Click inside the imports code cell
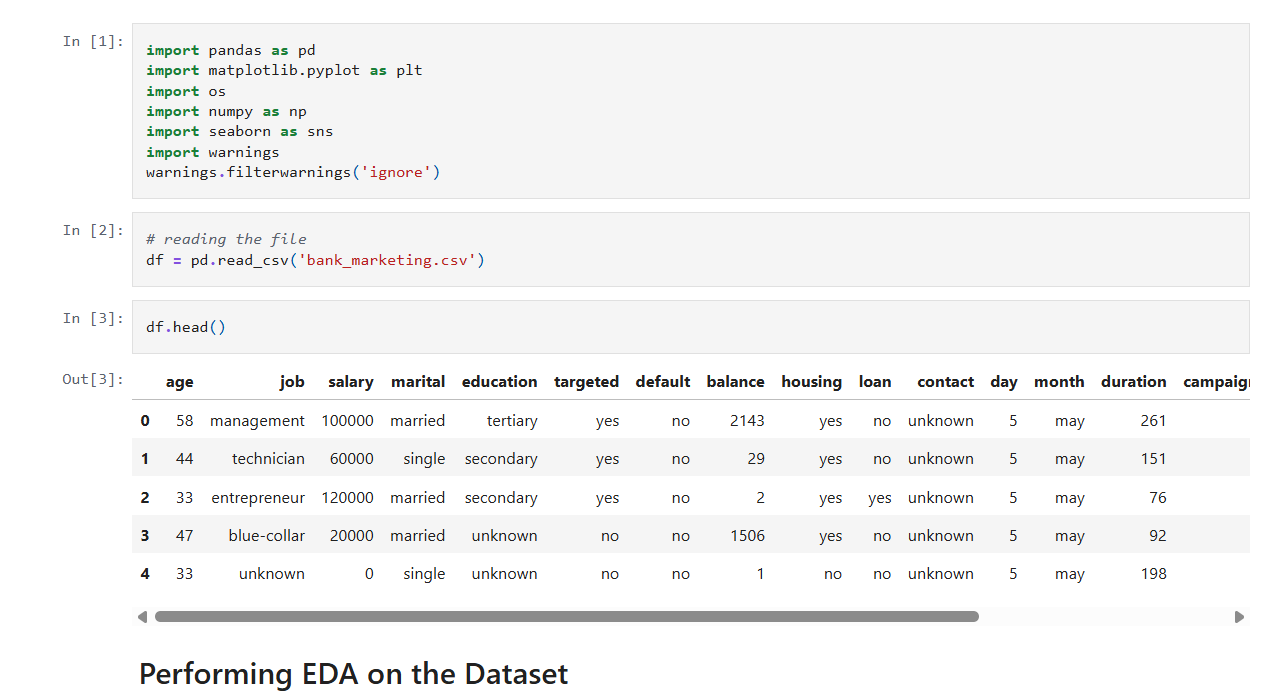The width and height of the screenshot is (1275, 698). (690, 111)
